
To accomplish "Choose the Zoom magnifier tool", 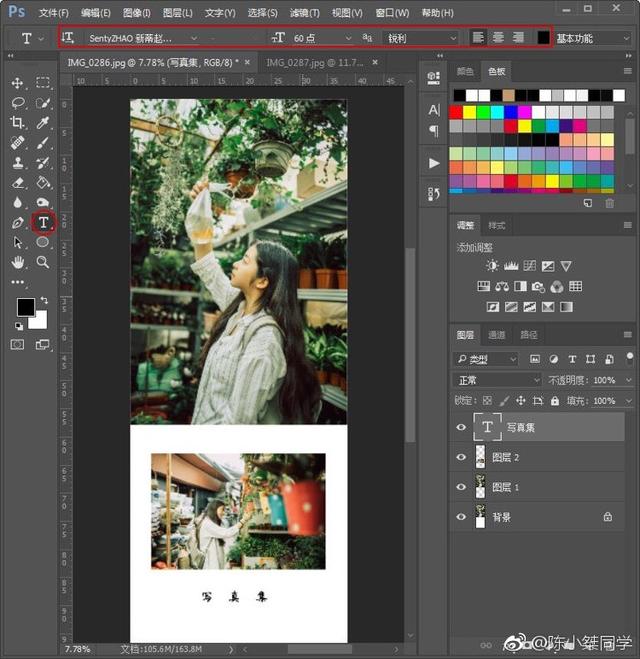I will pos(43,262).
